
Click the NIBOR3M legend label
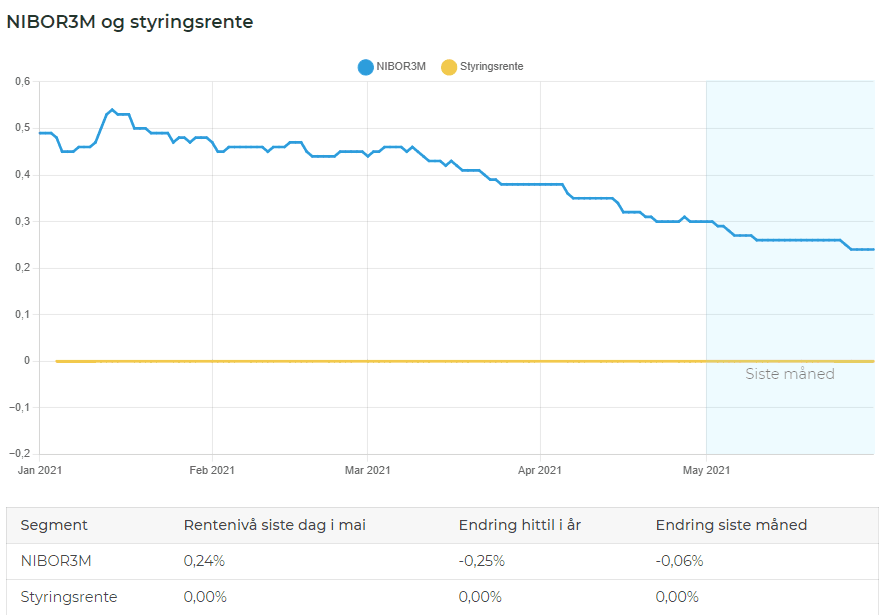point(401,66)
